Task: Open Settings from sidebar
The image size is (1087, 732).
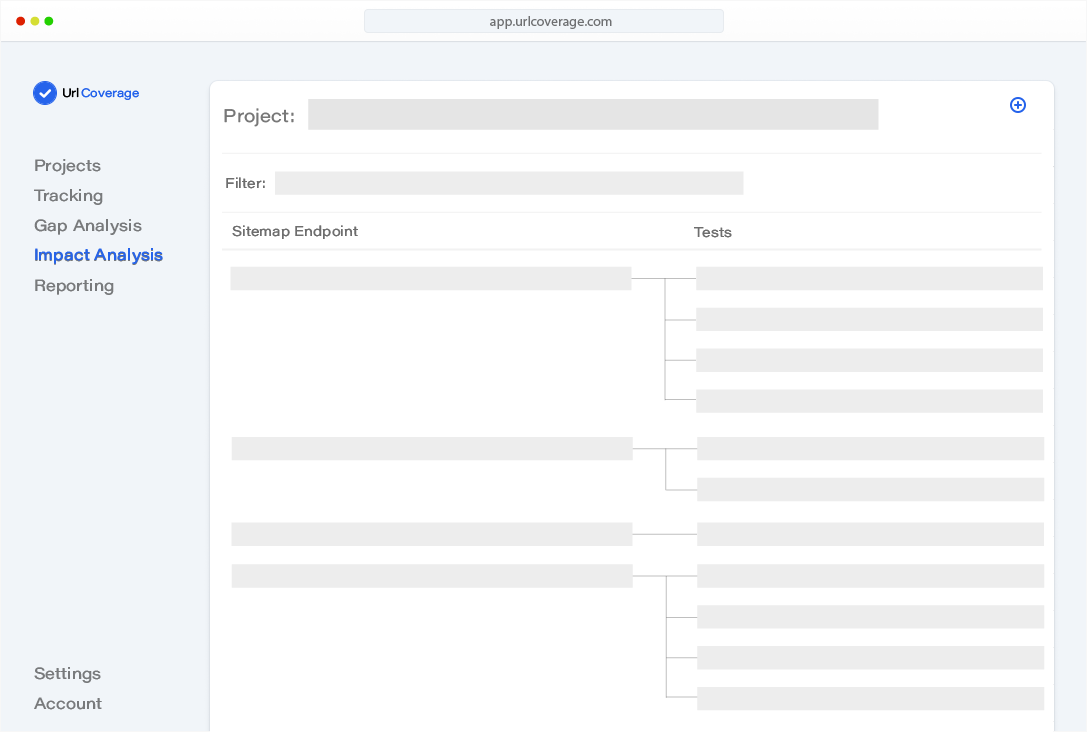Action: click(67, 673)
